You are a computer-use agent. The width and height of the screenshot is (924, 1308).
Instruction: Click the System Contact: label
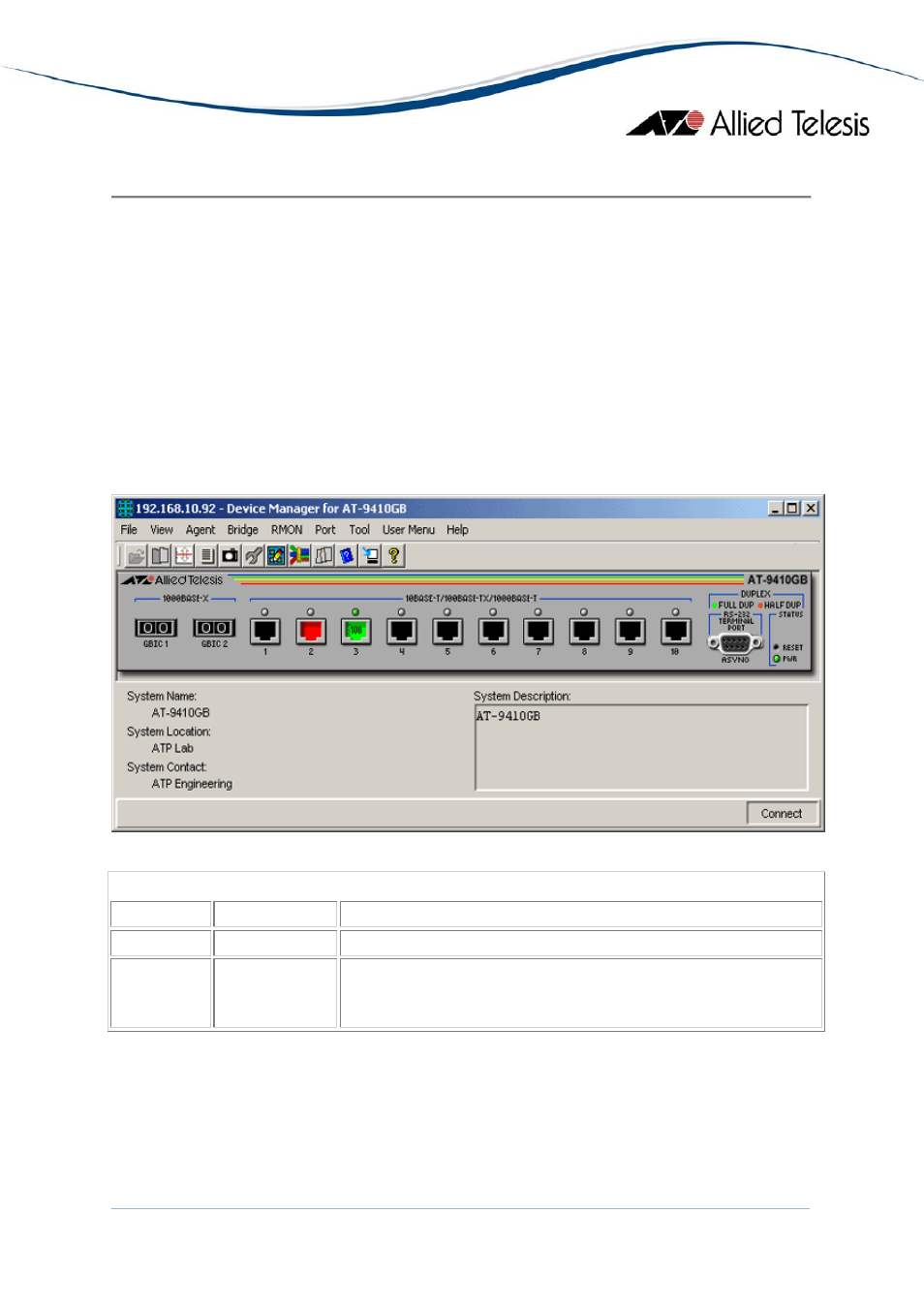[167, 766]
